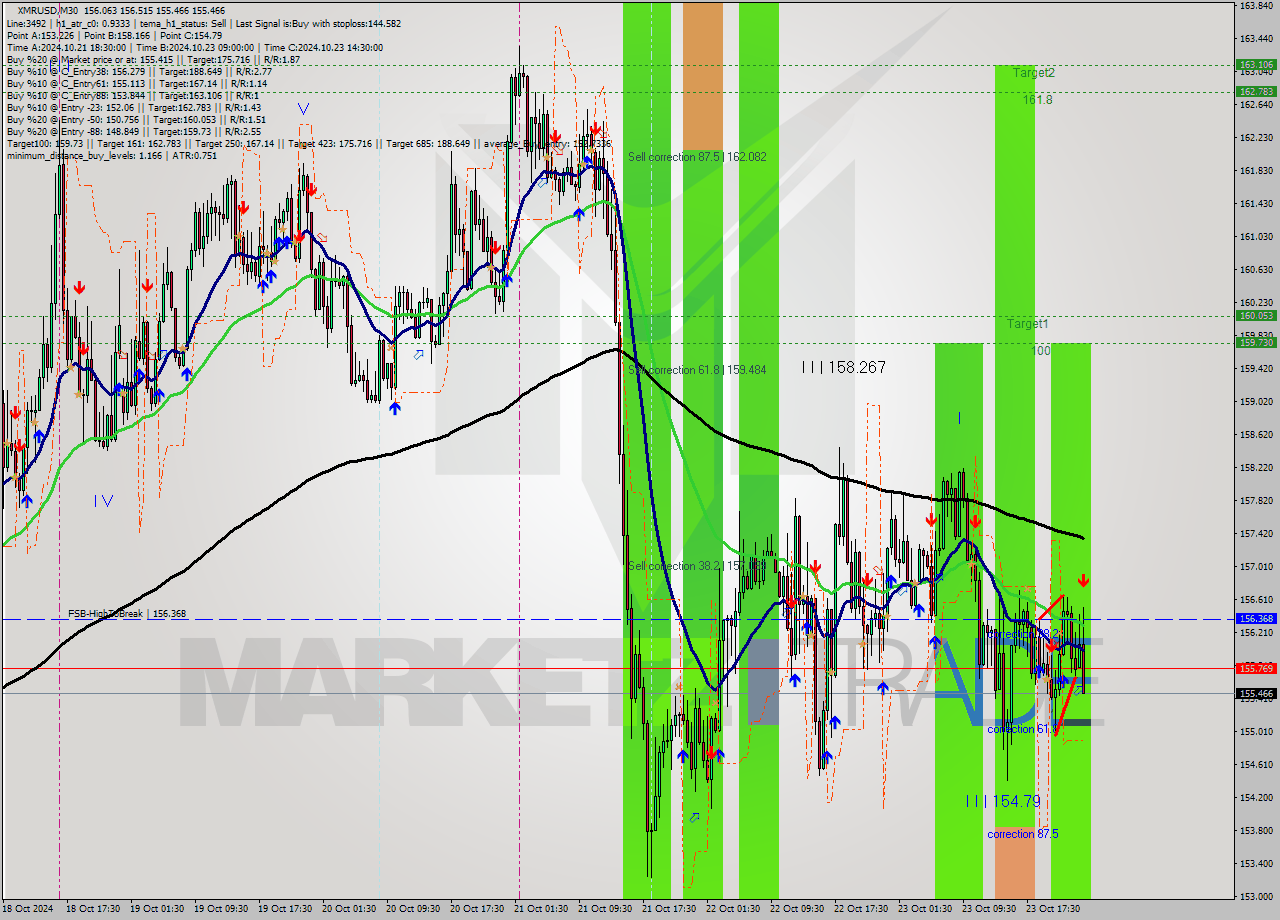The width and height of the screenshot is (1280, 920).
Task: Click the I I I 158.267 wave label
Action: tap(843, 368)
